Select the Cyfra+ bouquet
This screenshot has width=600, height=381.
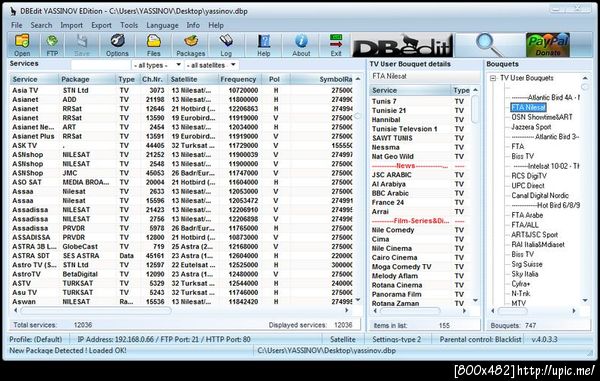click(521, 284)
